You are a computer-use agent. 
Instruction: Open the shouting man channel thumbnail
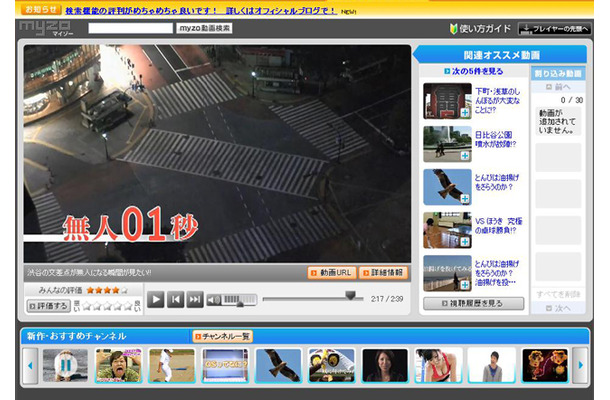click(x=118, y=365)
